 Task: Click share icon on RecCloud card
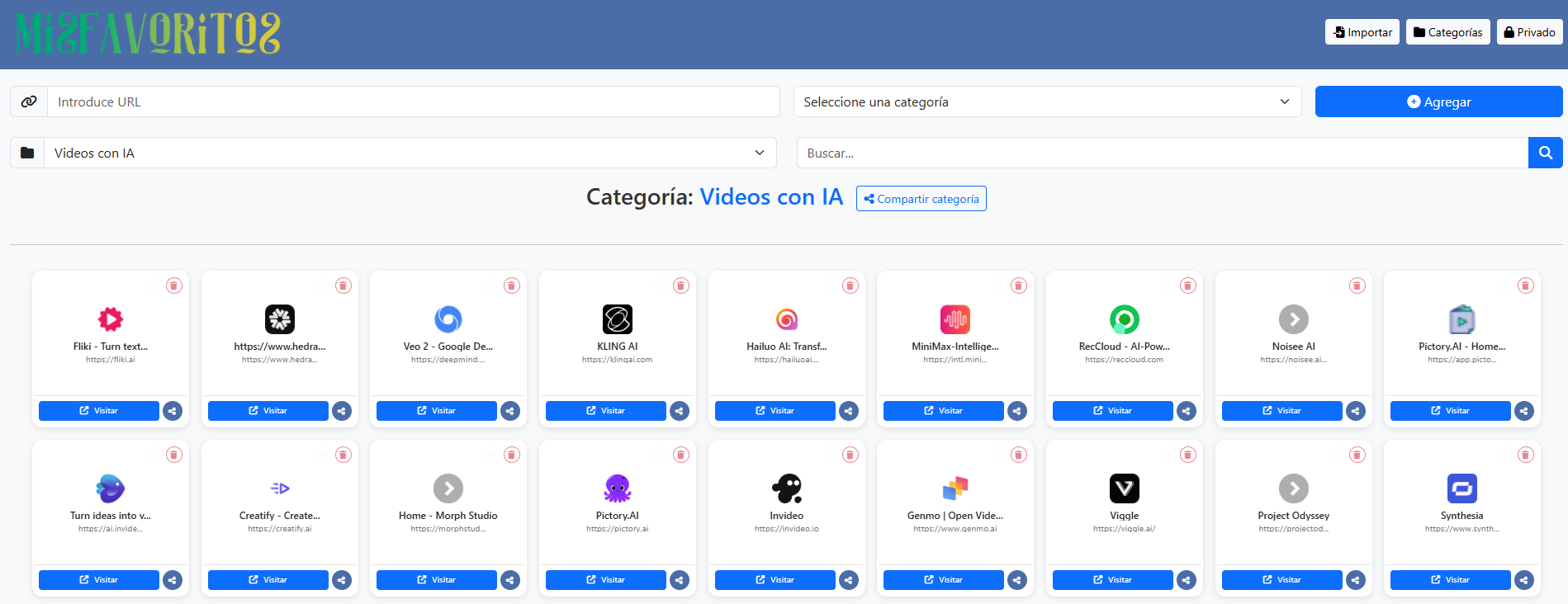tap(1187, 411)
